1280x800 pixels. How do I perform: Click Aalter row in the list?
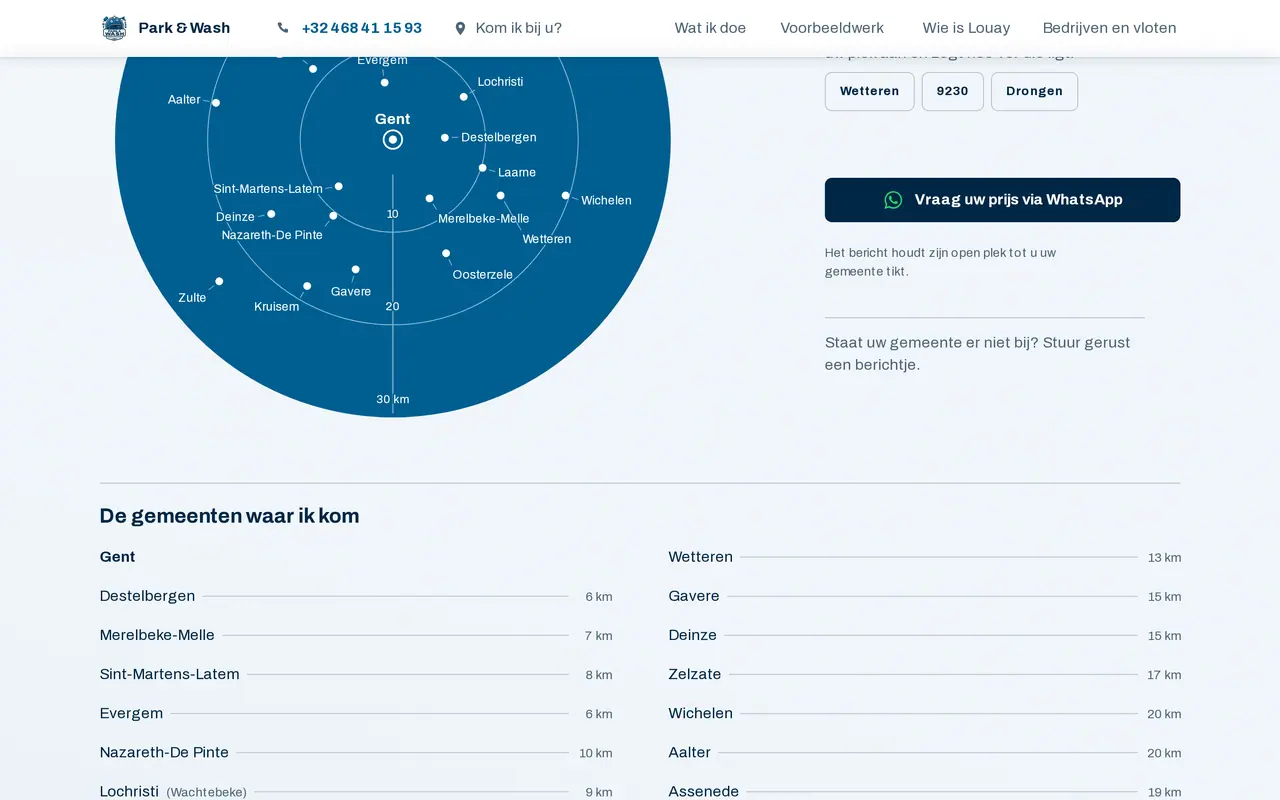coord(925,752)
